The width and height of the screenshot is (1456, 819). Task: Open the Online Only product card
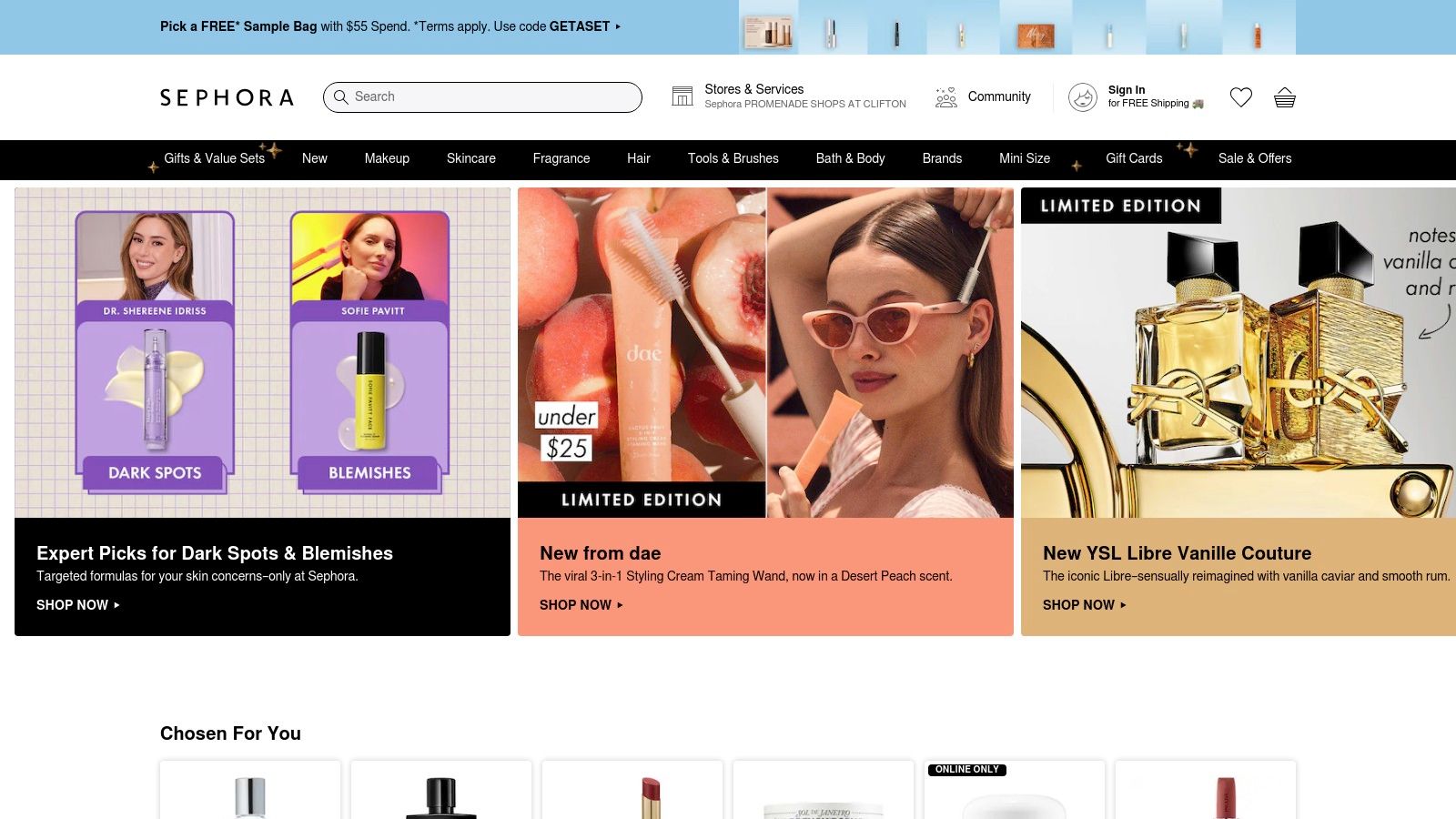[x=1015, y=790]
